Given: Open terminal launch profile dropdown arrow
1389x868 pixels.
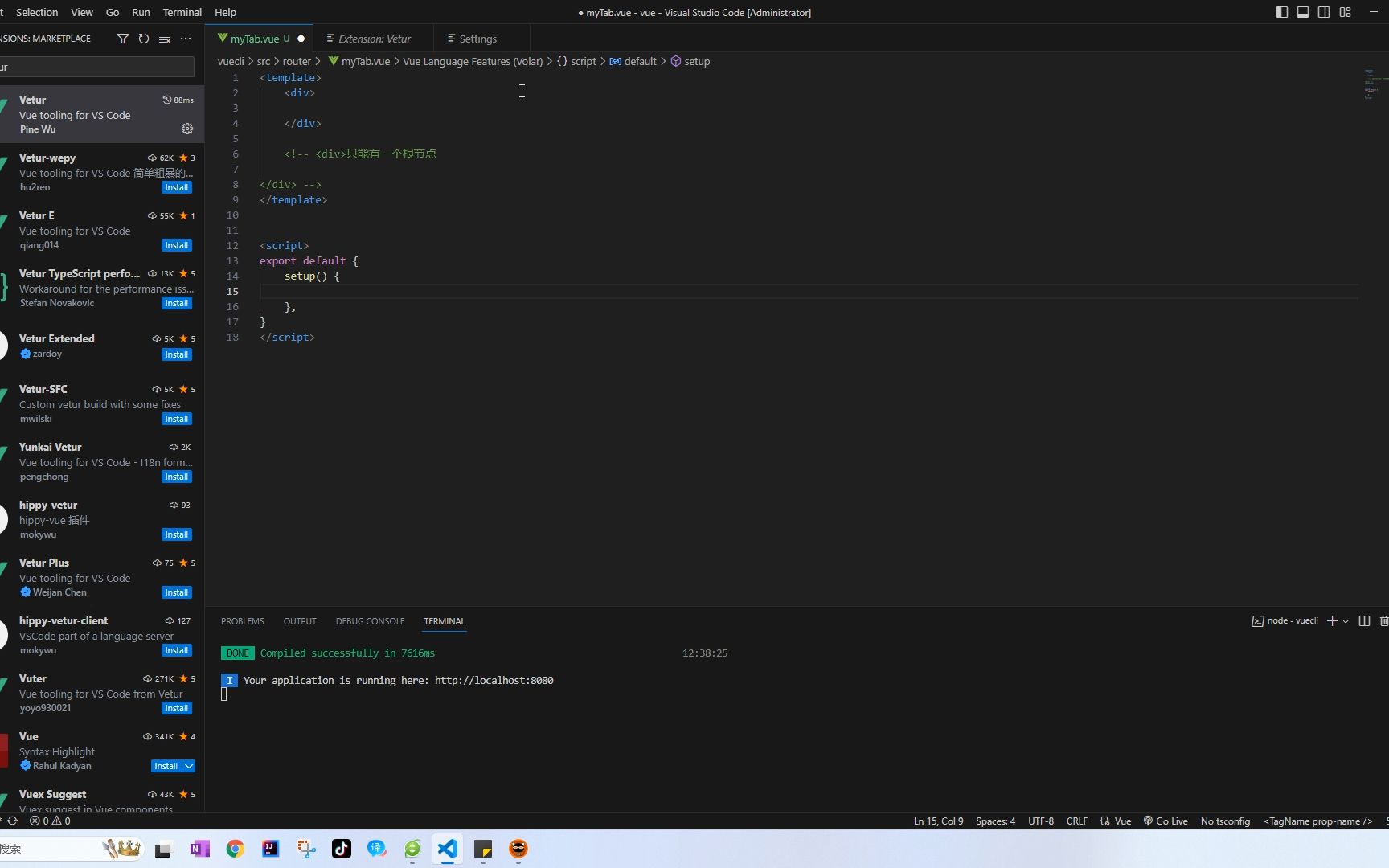Looking at the screenshot, I should click(1346, 620).
